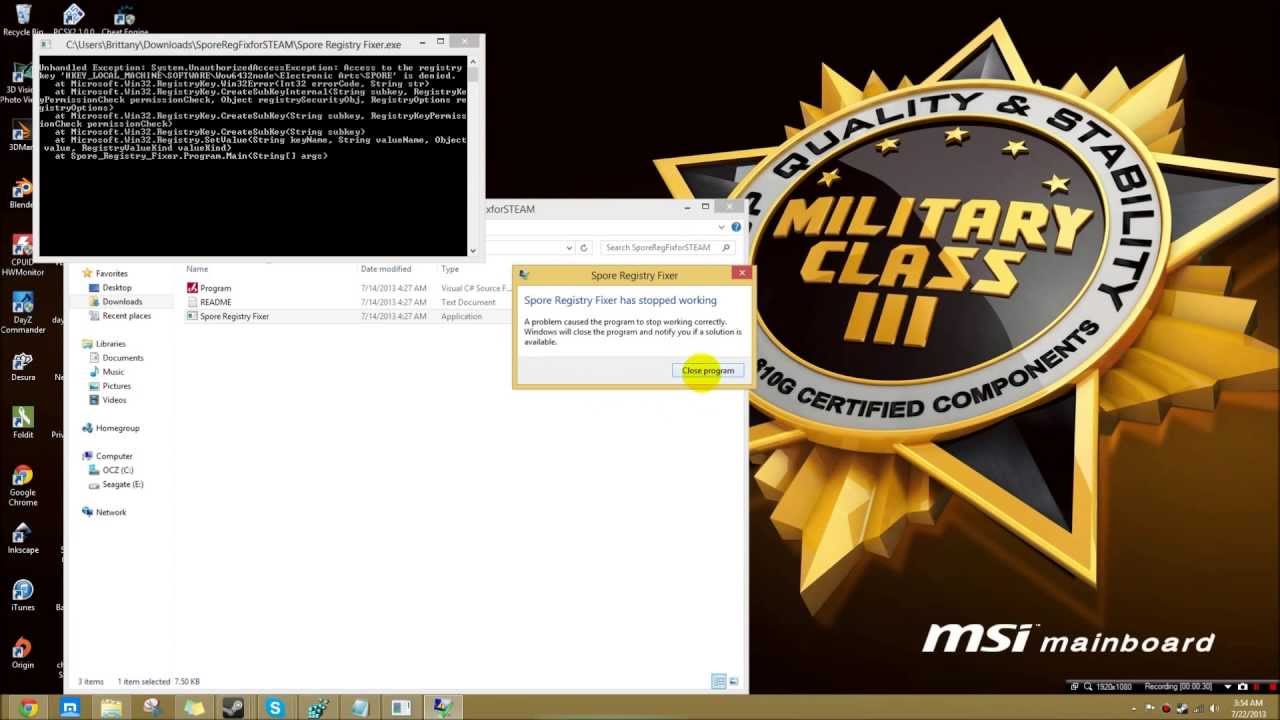Image resolution: width=1280 pixels, height=720 pixels.
Task: Open the address bar history dropdown
Action: coord(570,247)
